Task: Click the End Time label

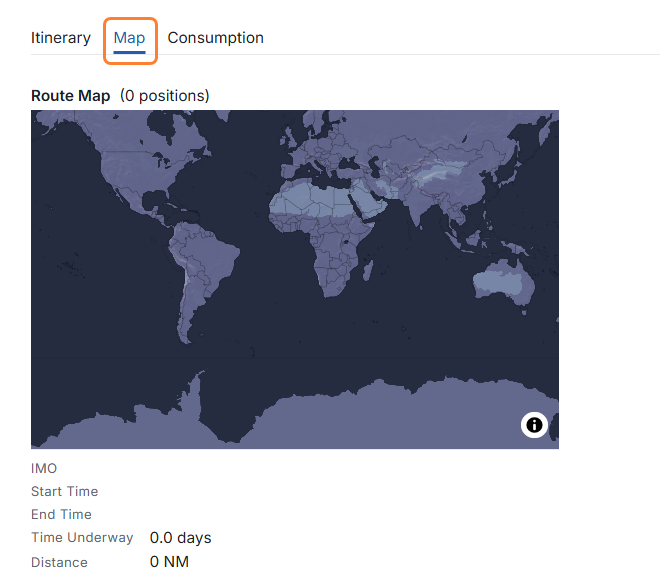Action: click(61, 514)
